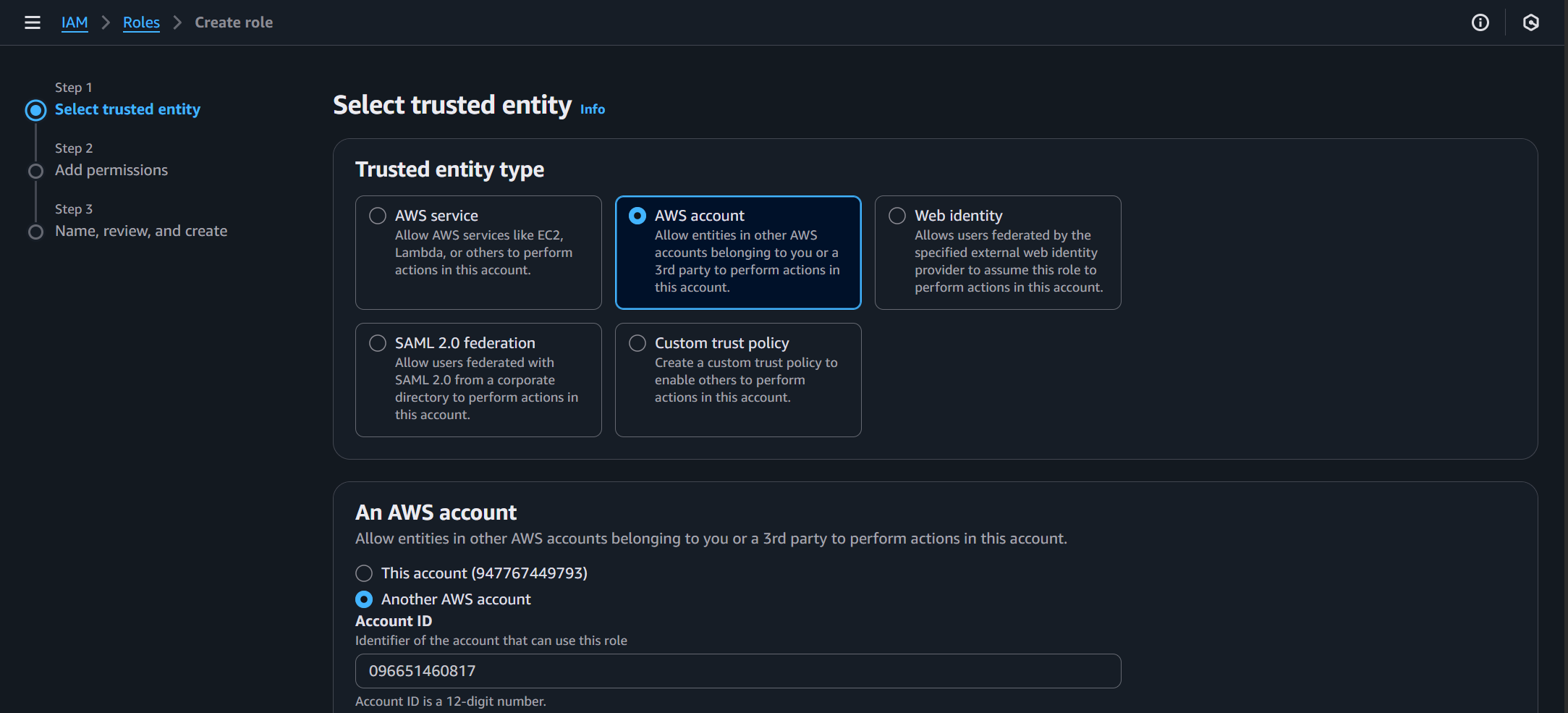Jump to Add permissions step
Viewport: 1568px width, 713px height.
click(111, 170)
